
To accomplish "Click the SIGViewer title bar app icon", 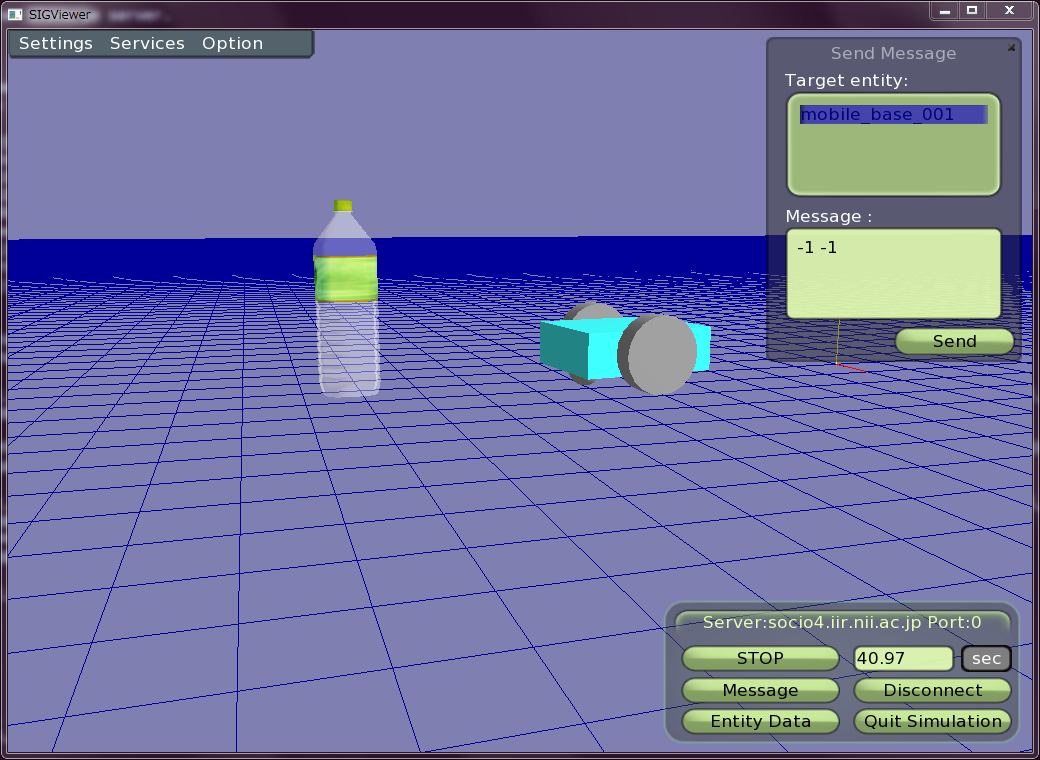I will [x=15, y=14].
